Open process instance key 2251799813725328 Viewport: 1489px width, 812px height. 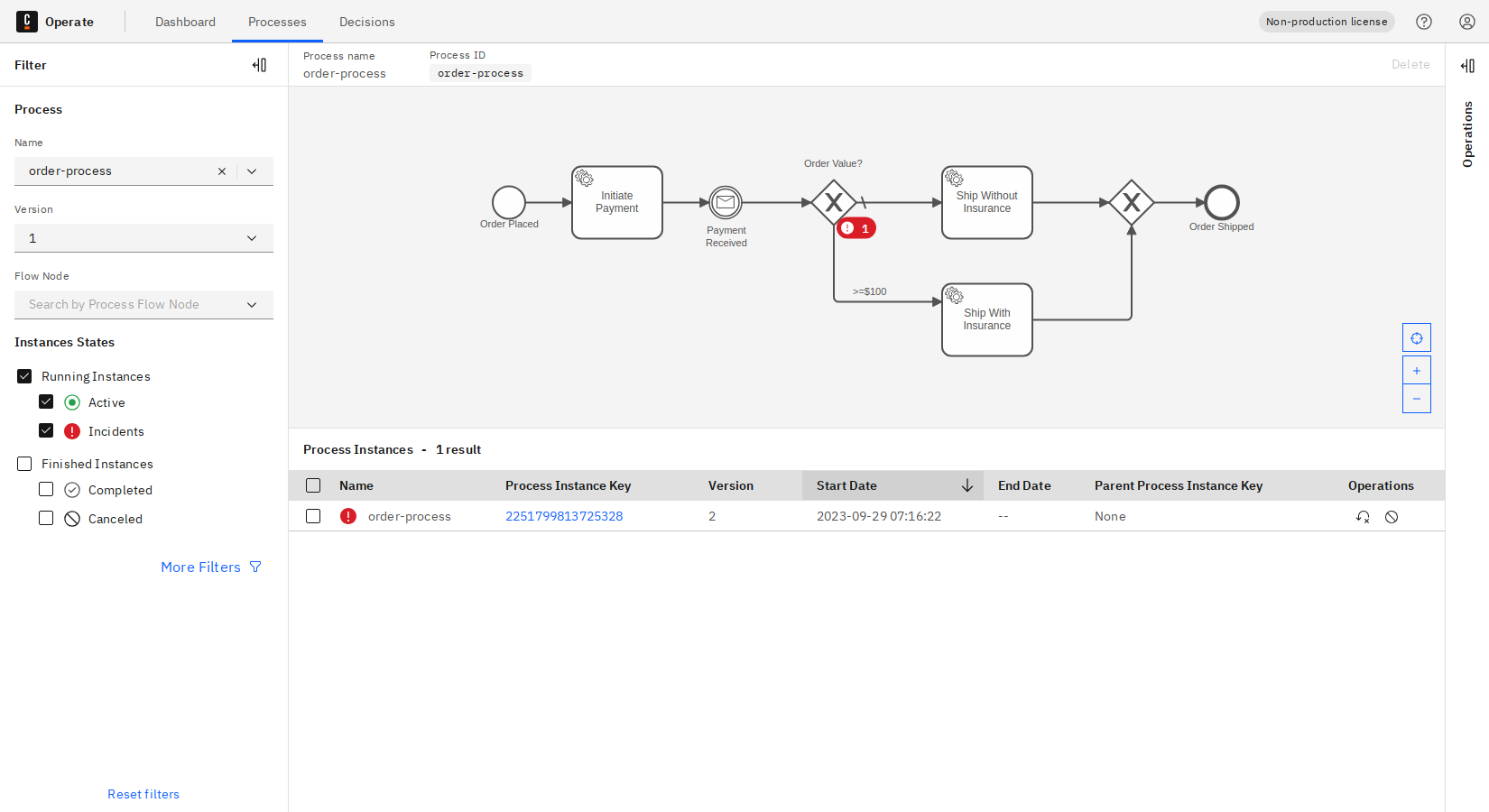coord(564,516)
